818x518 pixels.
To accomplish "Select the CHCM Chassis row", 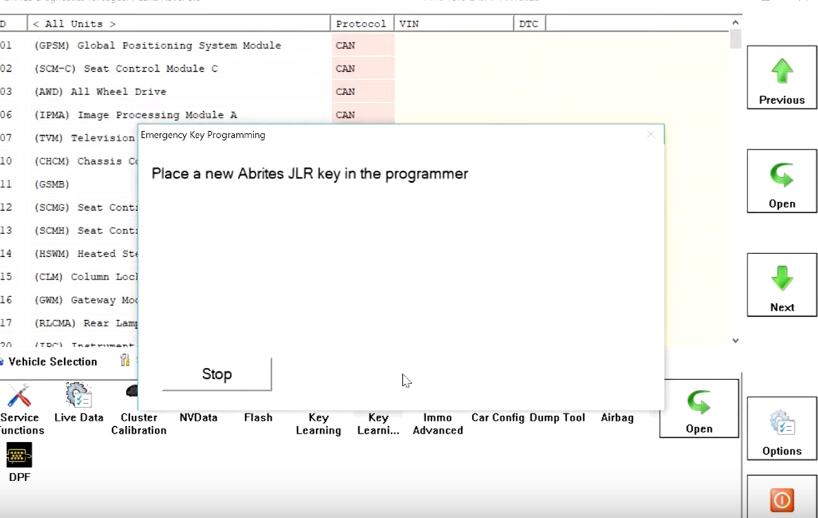I will tap(69, 161).
